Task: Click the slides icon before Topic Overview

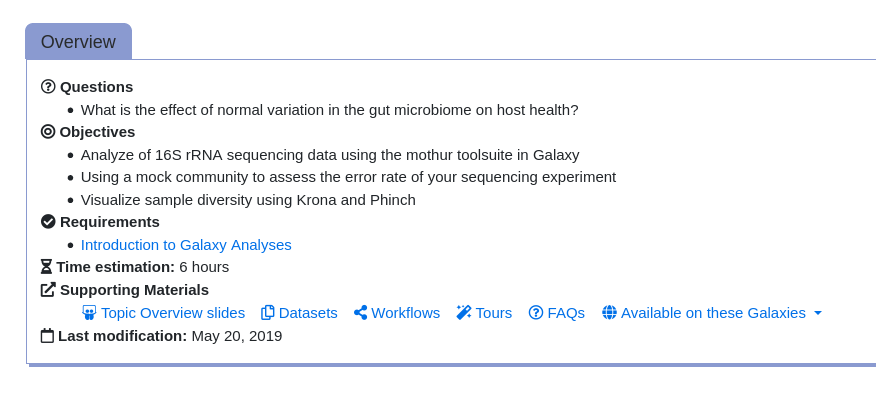Action: tap(89, 312)
